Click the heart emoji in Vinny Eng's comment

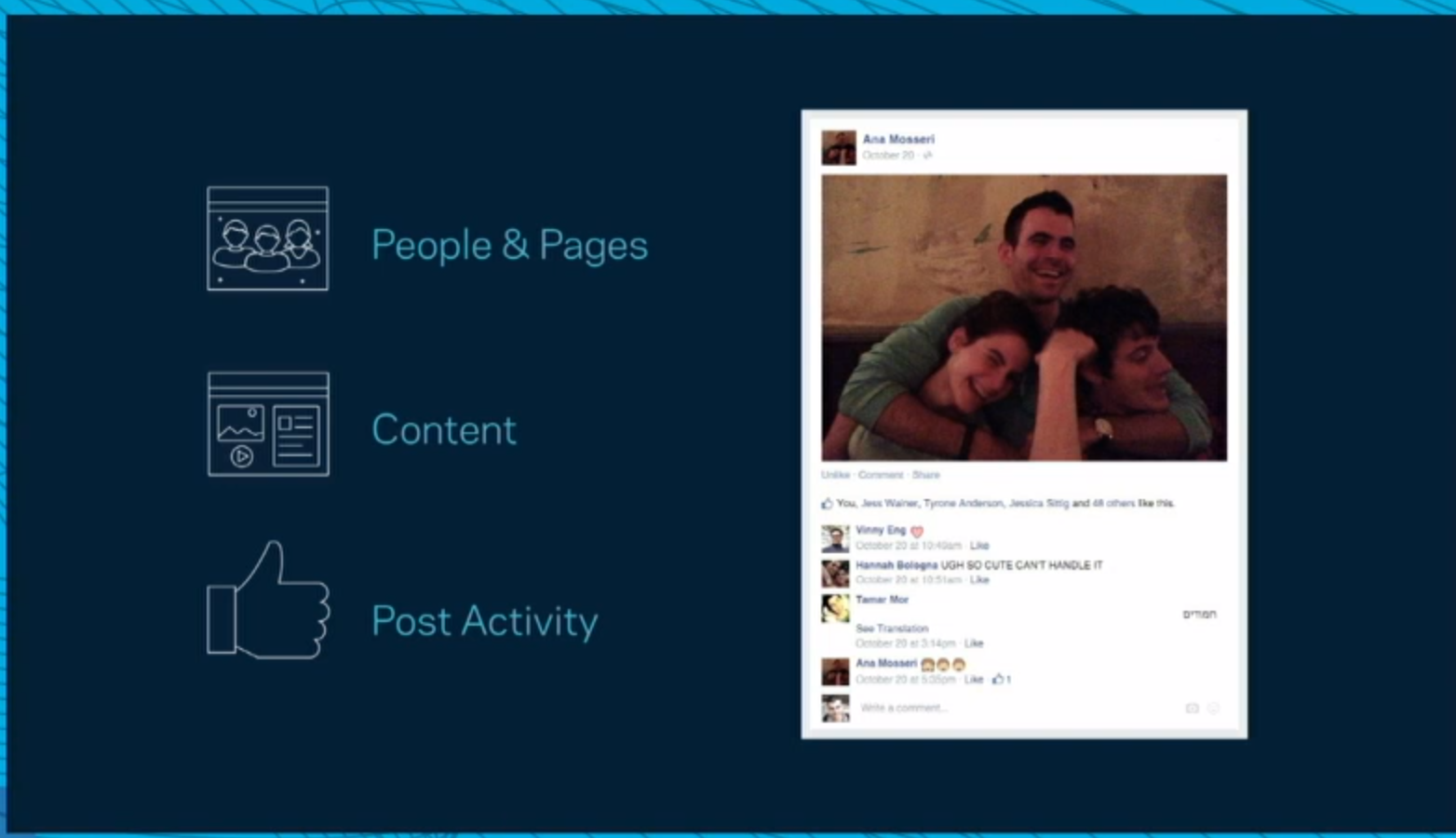917,532
